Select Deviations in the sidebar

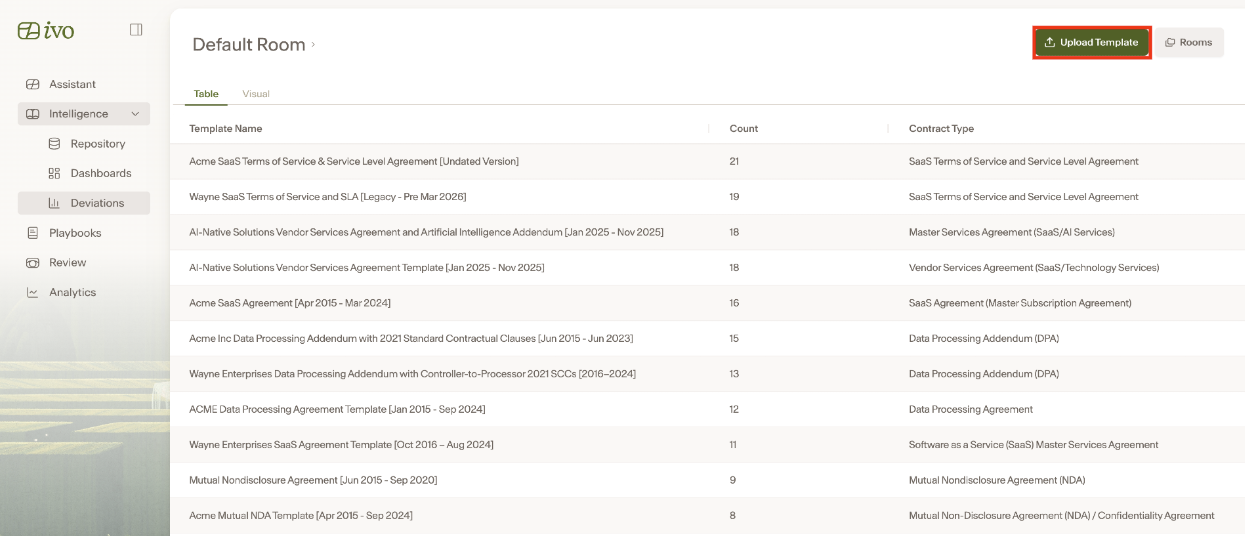point(84,203)
